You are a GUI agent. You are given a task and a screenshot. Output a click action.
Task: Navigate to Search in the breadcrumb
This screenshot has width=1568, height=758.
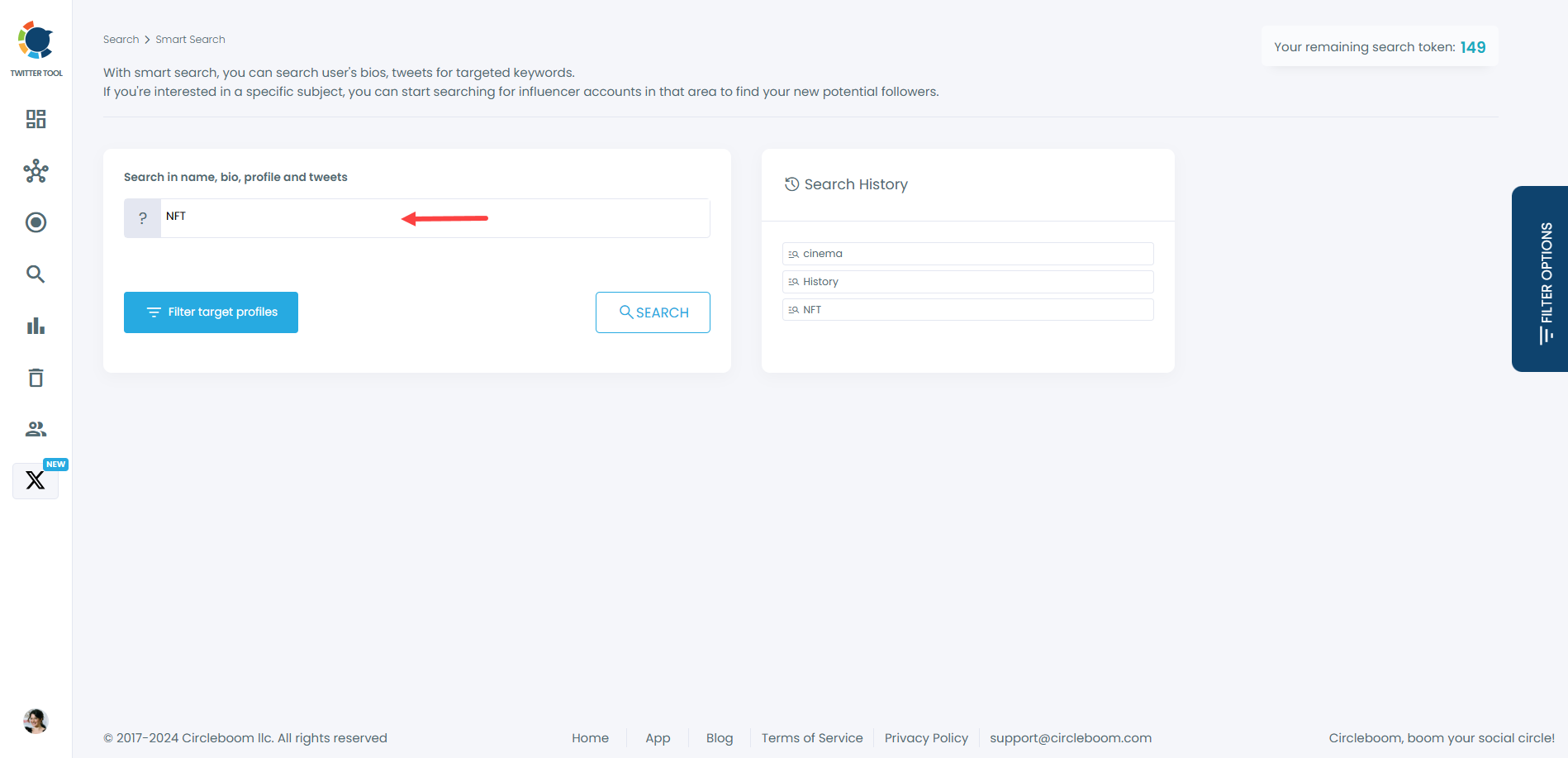[121, 39]
